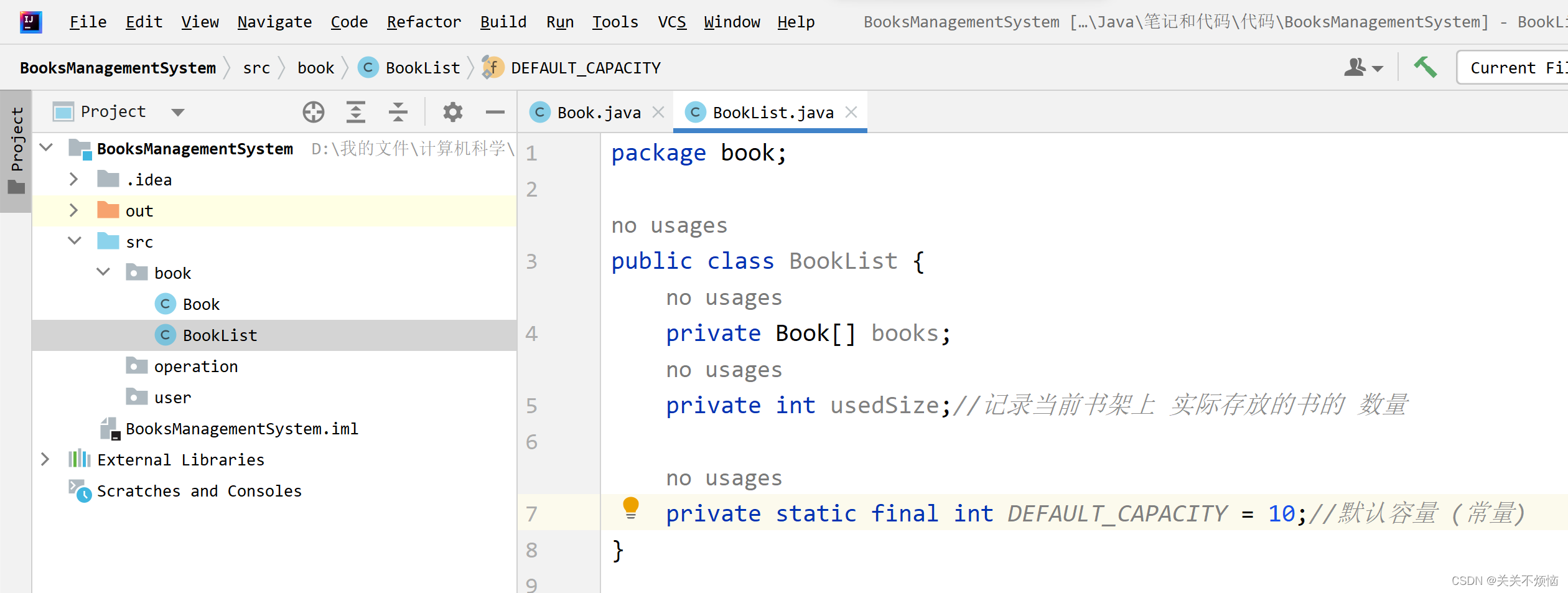Screen dimensions: 1568x593
Task: Open the Code menu
Action: point(349,22)
